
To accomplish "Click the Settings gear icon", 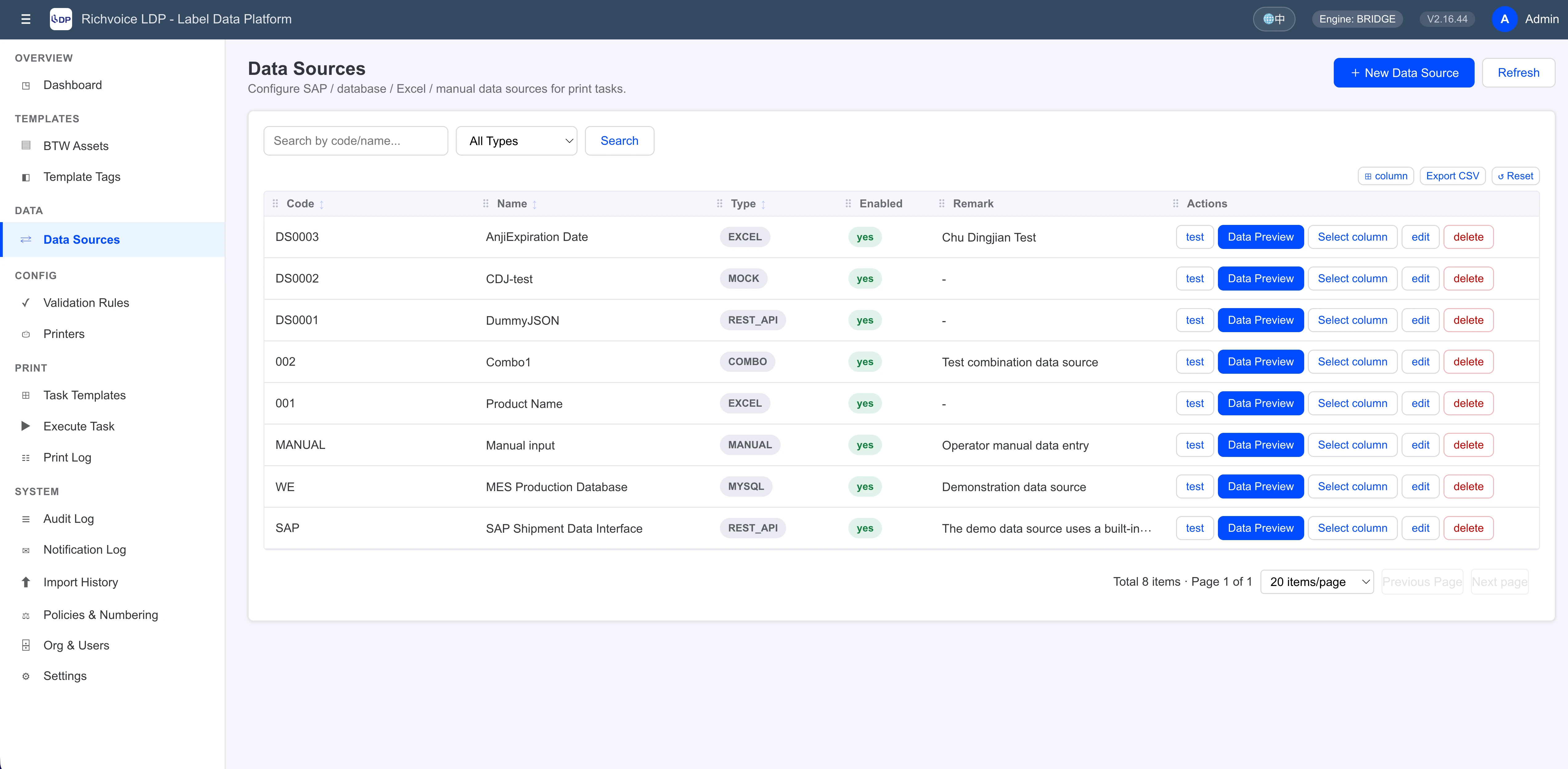I will pos(26,676).
